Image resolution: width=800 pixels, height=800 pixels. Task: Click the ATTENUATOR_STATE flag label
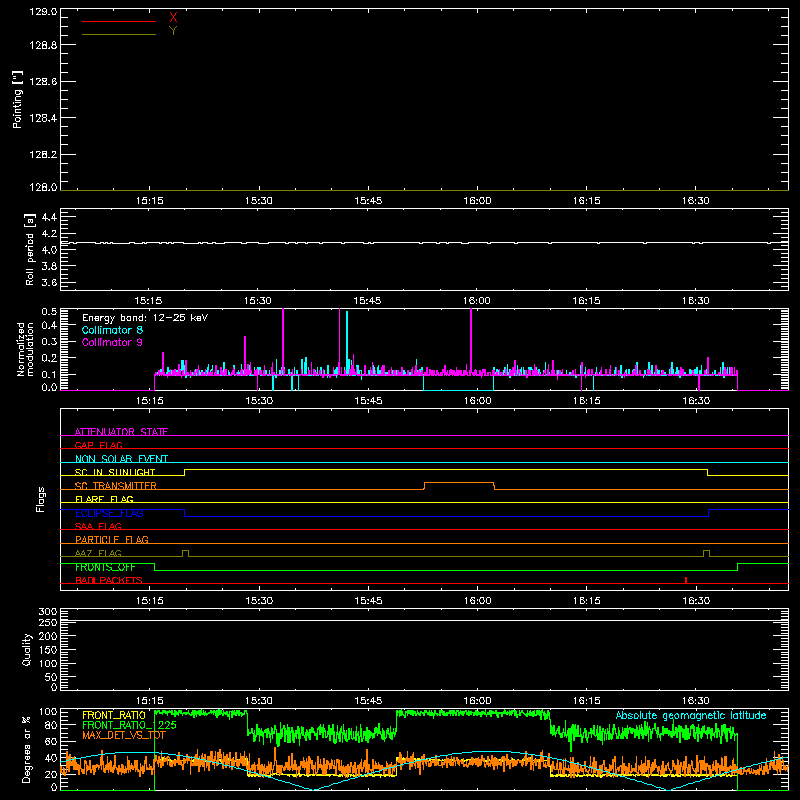pos(121,432)
